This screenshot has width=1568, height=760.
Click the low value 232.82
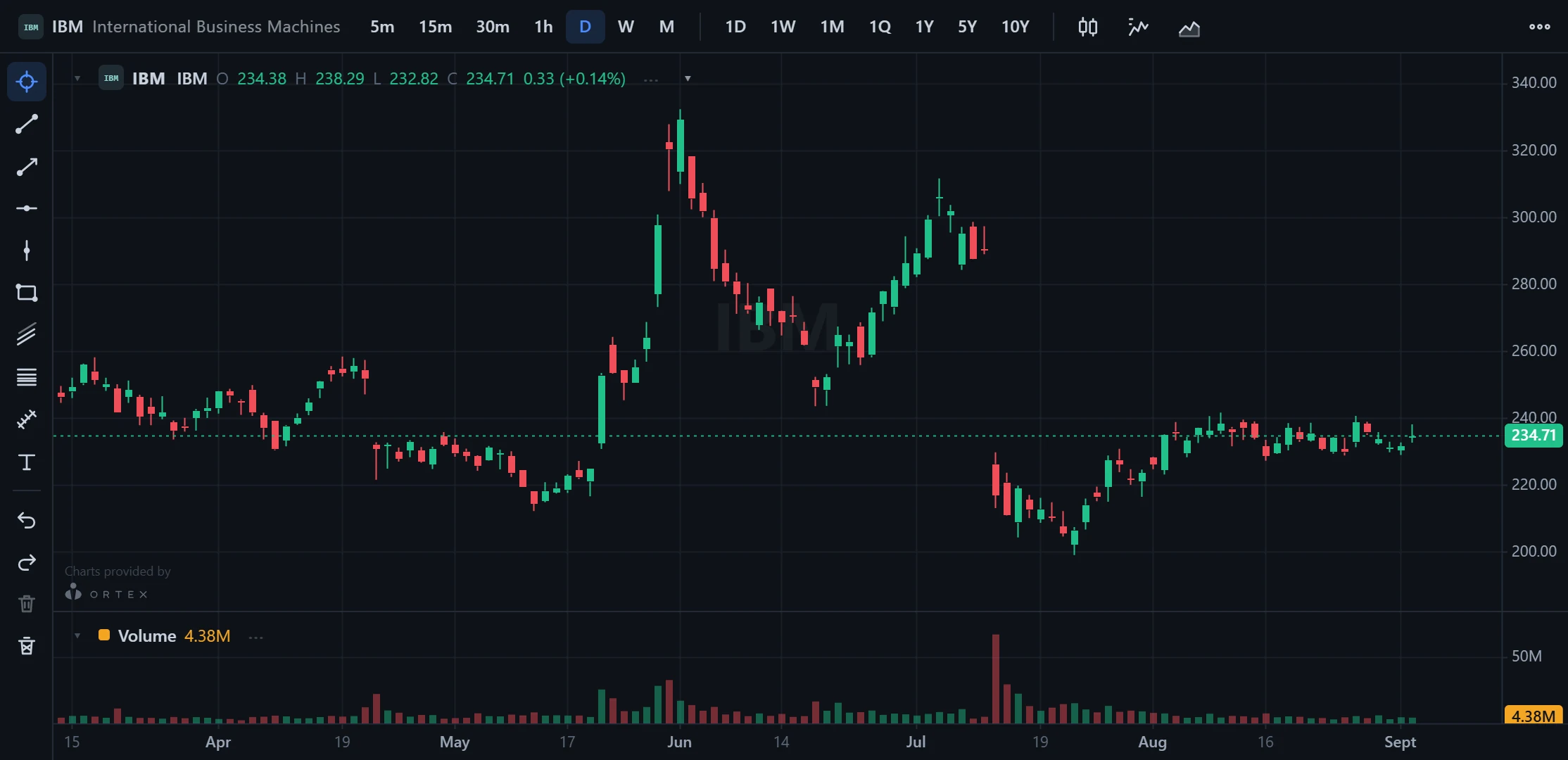pos(414,78)
